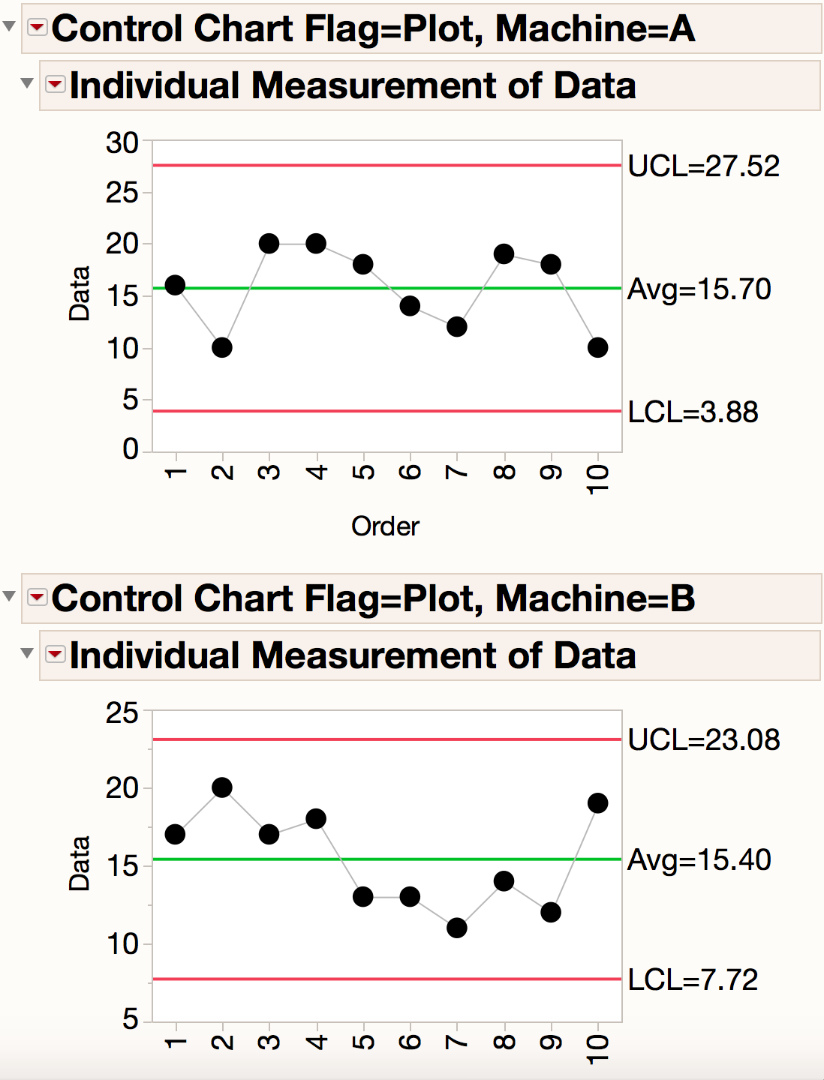Screen dimensions: 824x1080
Task: Click the Machine=B control chart title
Action: coord(373,598)
